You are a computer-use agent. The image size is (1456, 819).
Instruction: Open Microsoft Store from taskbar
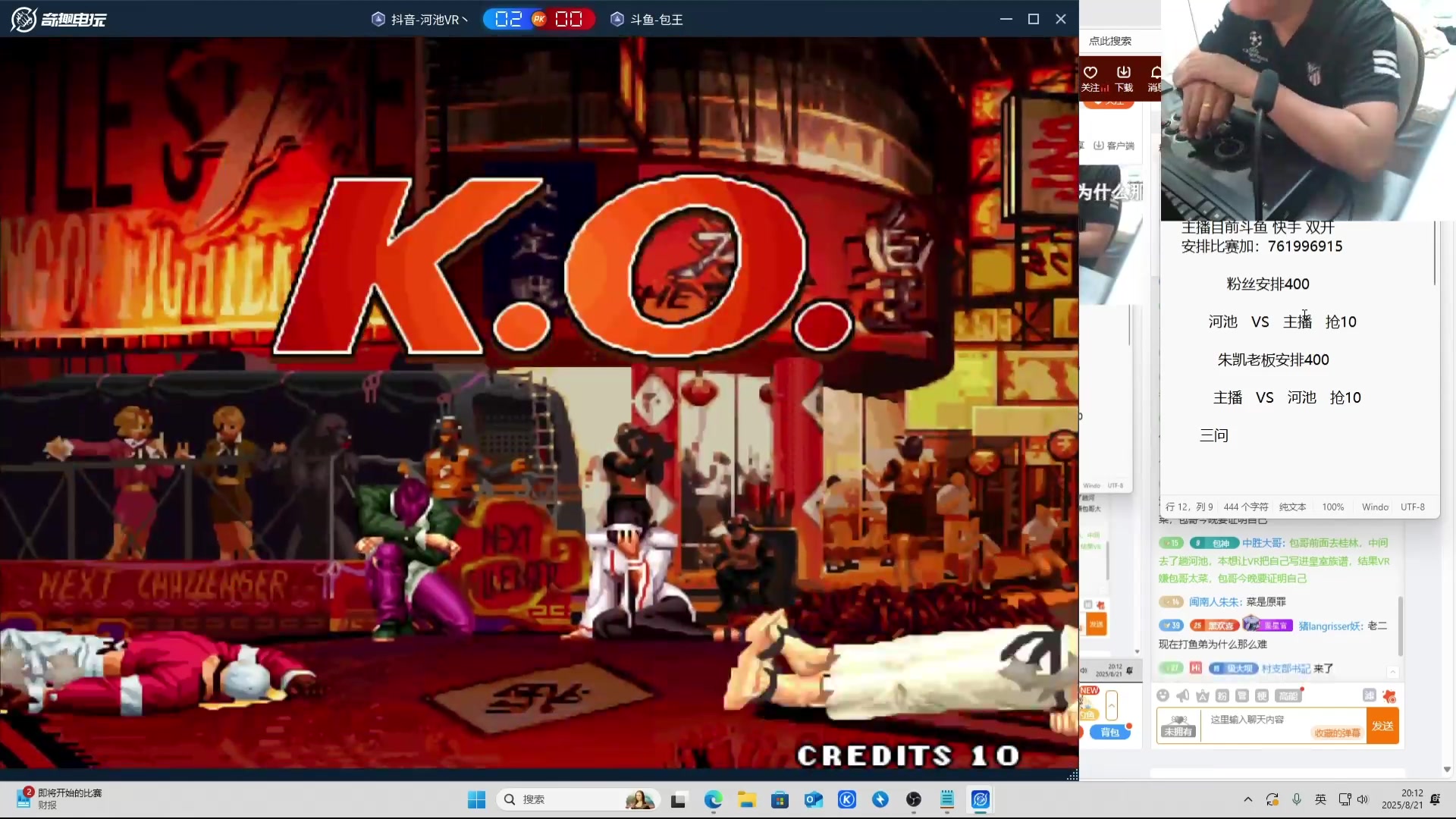point(780,799)
